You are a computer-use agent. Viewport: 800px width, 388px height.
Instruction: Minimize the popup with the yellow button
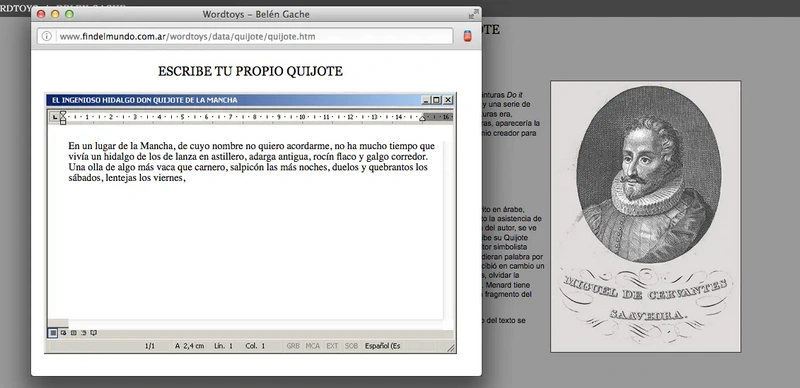pyautogui.click(x=55, y=14)
